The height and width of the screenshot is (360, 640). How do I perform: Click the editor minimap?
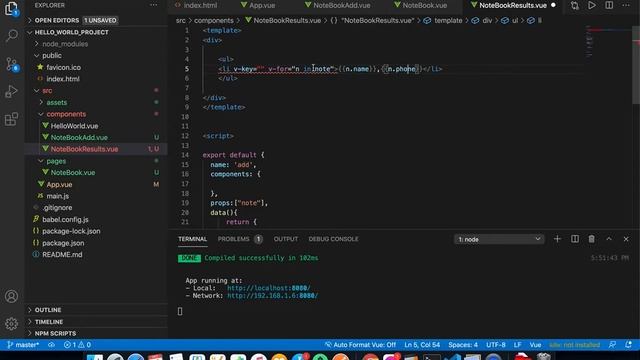click(x=608, y=41)
